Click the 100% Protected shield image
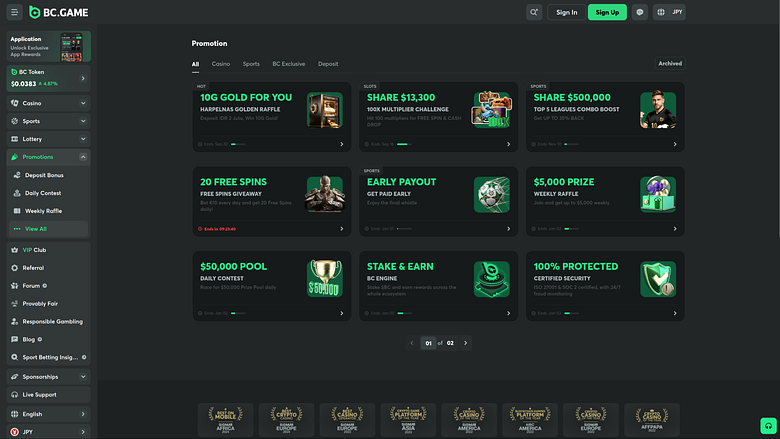Viewport: 780px width, 439px height. click(658, 279)
